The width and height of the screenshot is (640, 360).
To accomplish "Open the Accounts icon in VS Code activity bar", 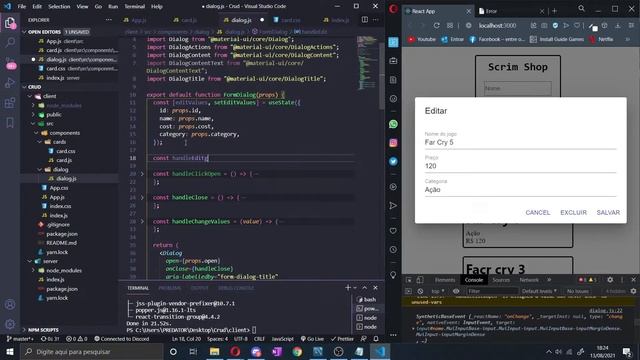I will pos(10,304).
